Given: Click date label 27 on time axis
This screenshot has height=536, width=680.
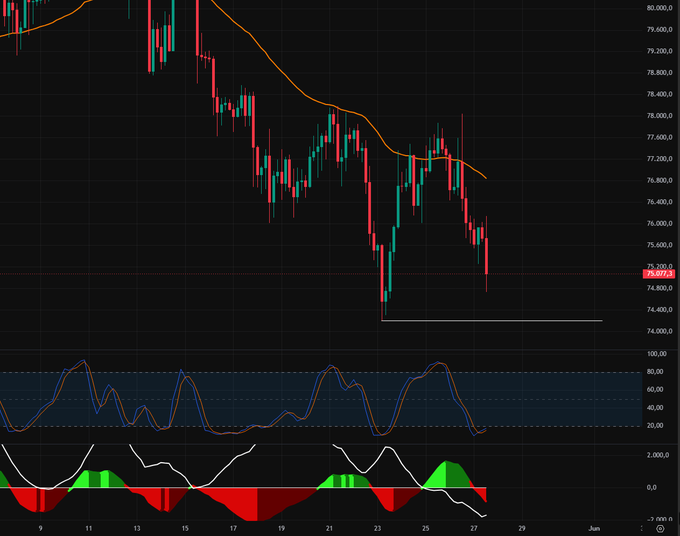Looking at the screenshot, I should [x=474, y=528].
